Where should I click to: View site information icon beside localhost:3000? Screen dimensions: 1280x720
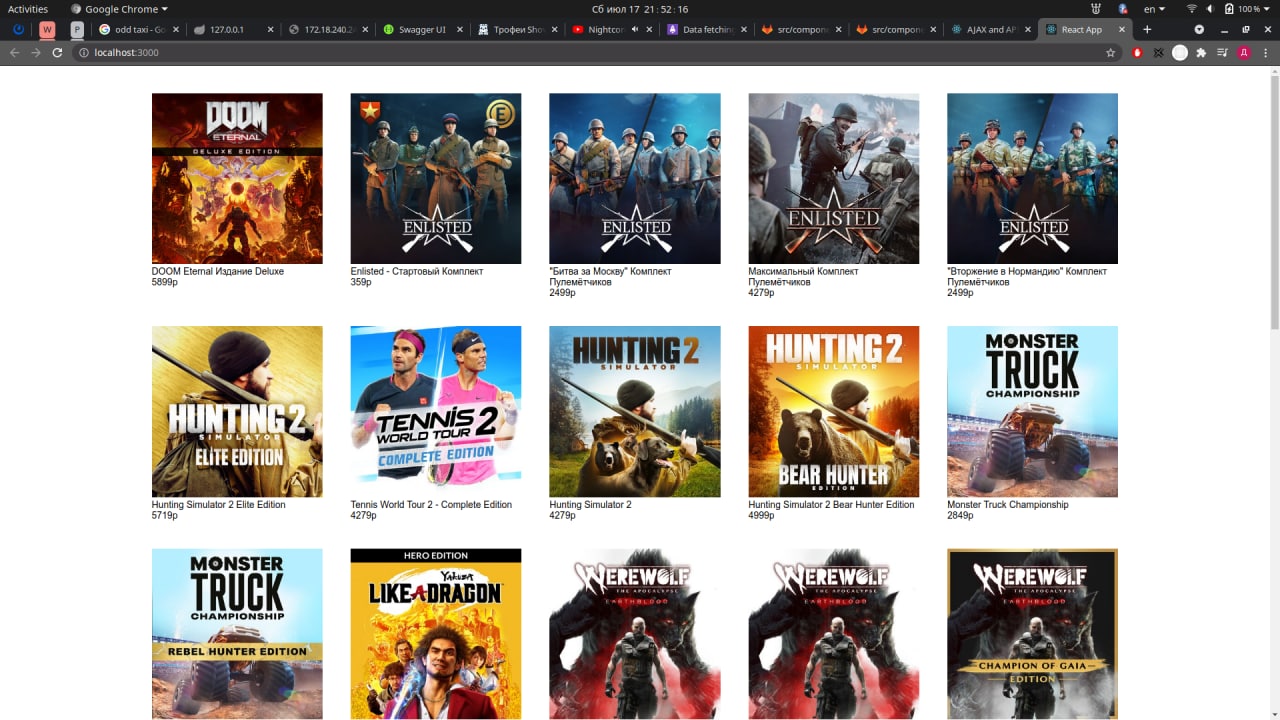click(x=84, y=52)
